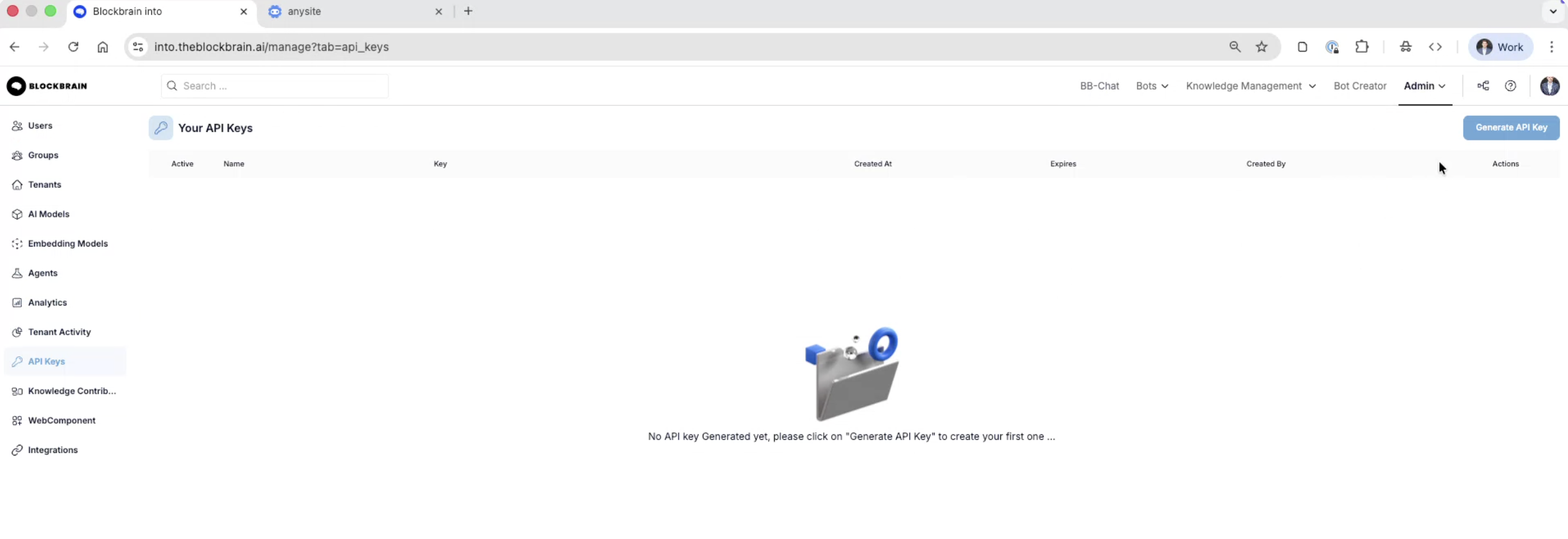The height and width of the screenshot is (539, 1568).
Task: Expand the Bots dropdown menu
Action: 1152,86
